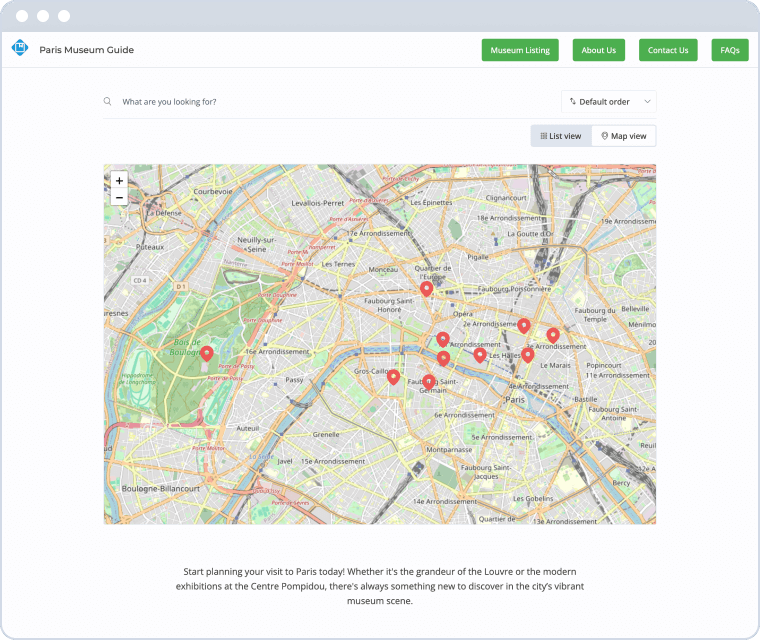Select the map pin above 3e Arrondissement label

(x=553, y=335)
